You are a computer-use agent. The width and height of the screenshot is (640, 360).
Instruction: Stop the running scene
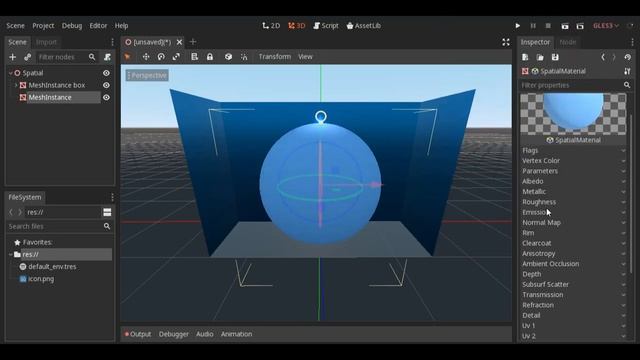(548, 26)
